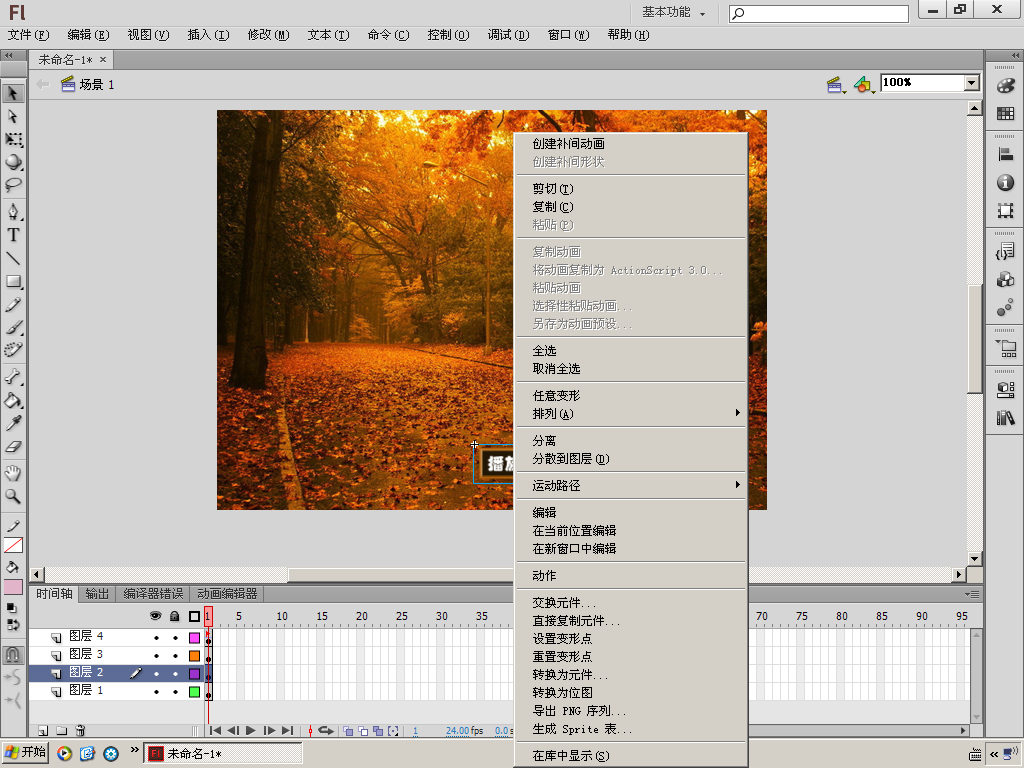This screenshot has height=768, width=1024.
Task: Toggle visibility dot for 图层 4
Action: click(156, 637)
